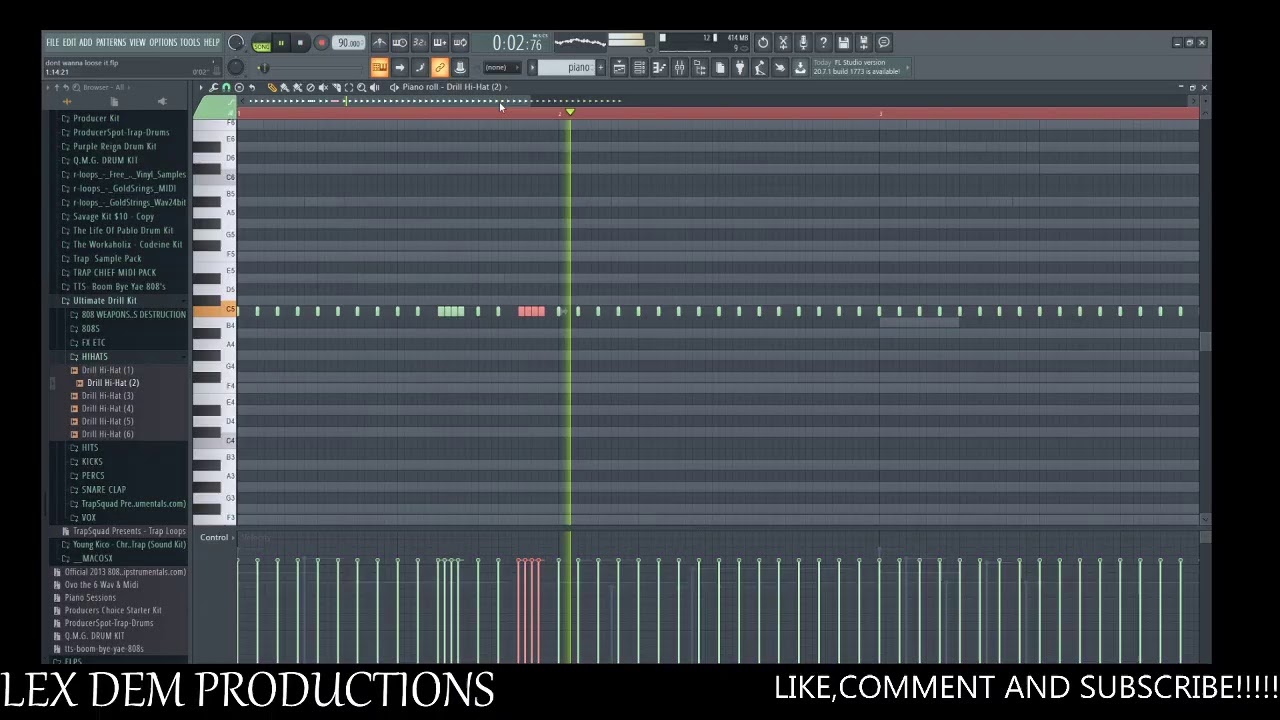Select the piano roll delete tool

tap(311, 87)
